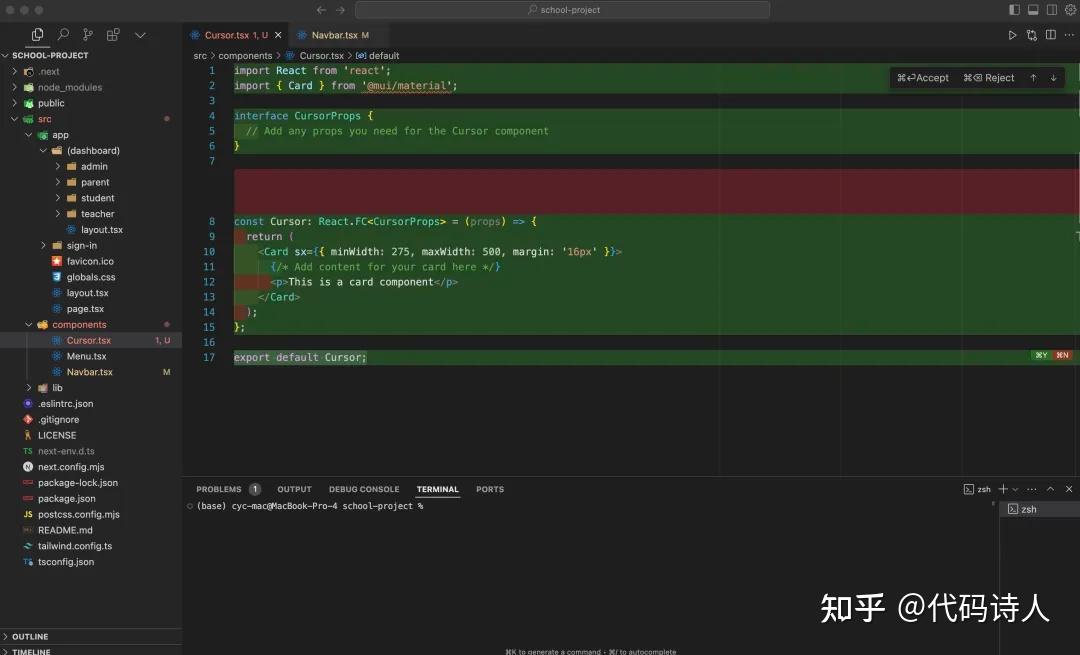Open the DEBUG CONSOLE tab
This screenshot has height=655, width=1080.
click(x=364, y=489)
